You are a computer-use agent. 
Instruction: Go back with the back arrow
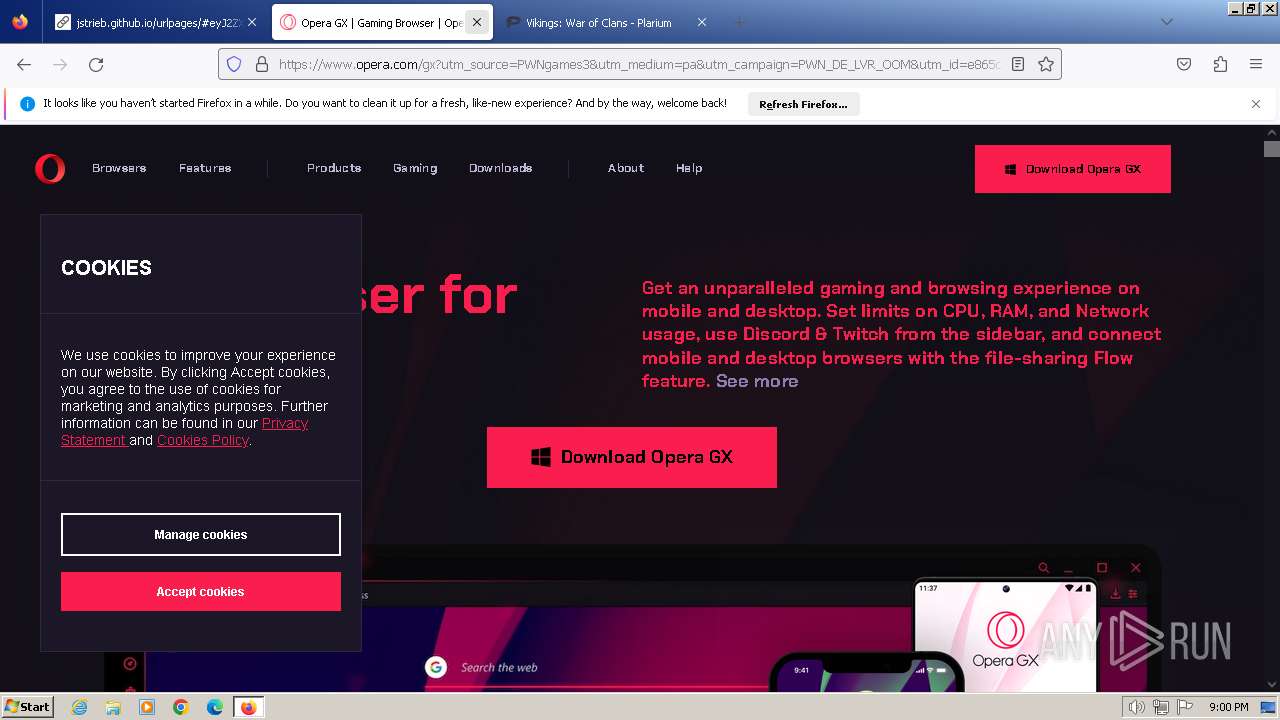click(x=24, y=64)
